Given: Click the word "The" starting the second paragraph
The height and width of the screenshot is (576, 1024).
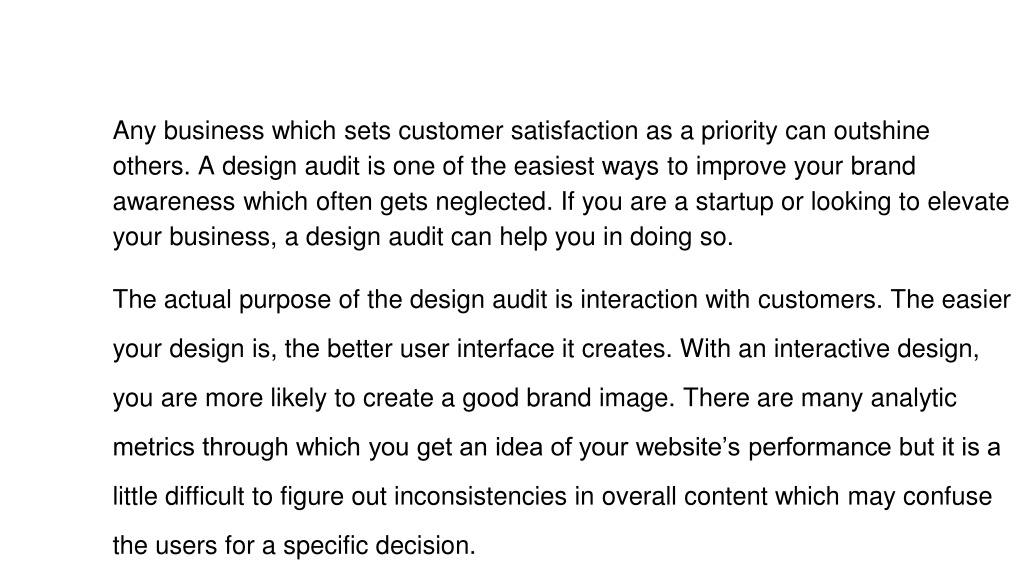Looking at the screenshot, I should point(135,300).
